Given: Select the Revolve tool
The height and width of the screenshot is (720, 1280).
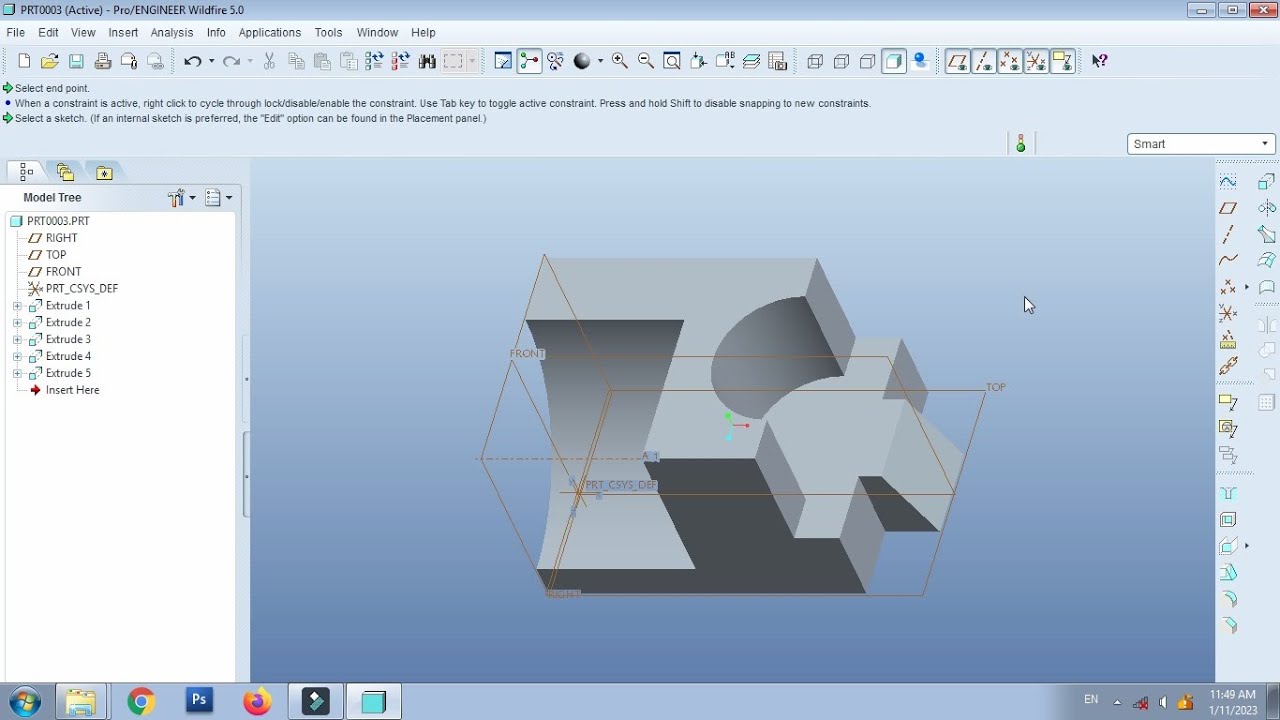Looking at the screenshot, I should click(x=1267, y=208).
